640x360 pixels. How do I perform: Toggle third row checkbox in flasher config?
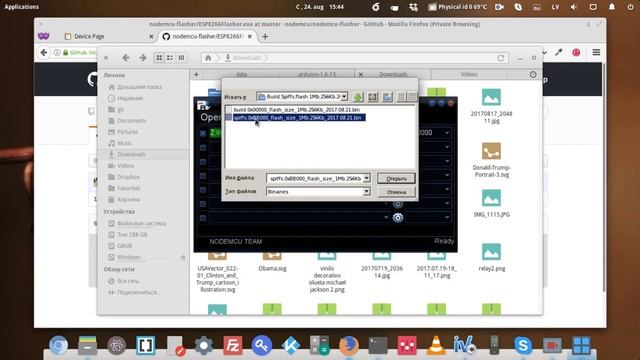click(x=203, y=162)
